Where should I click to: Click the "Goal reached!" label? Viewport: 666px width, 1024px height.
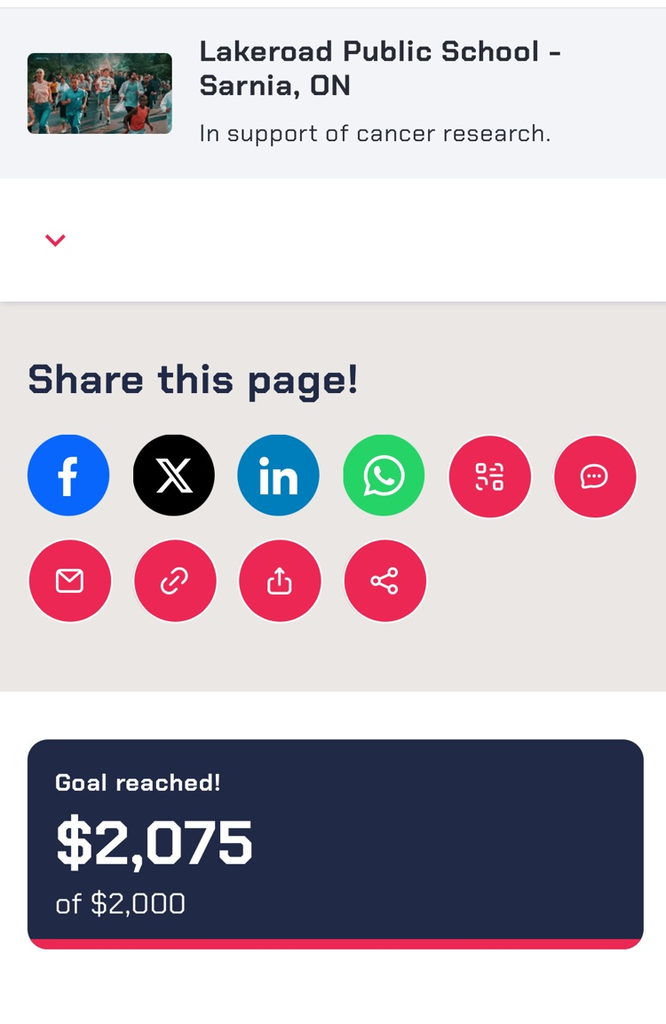138,782
